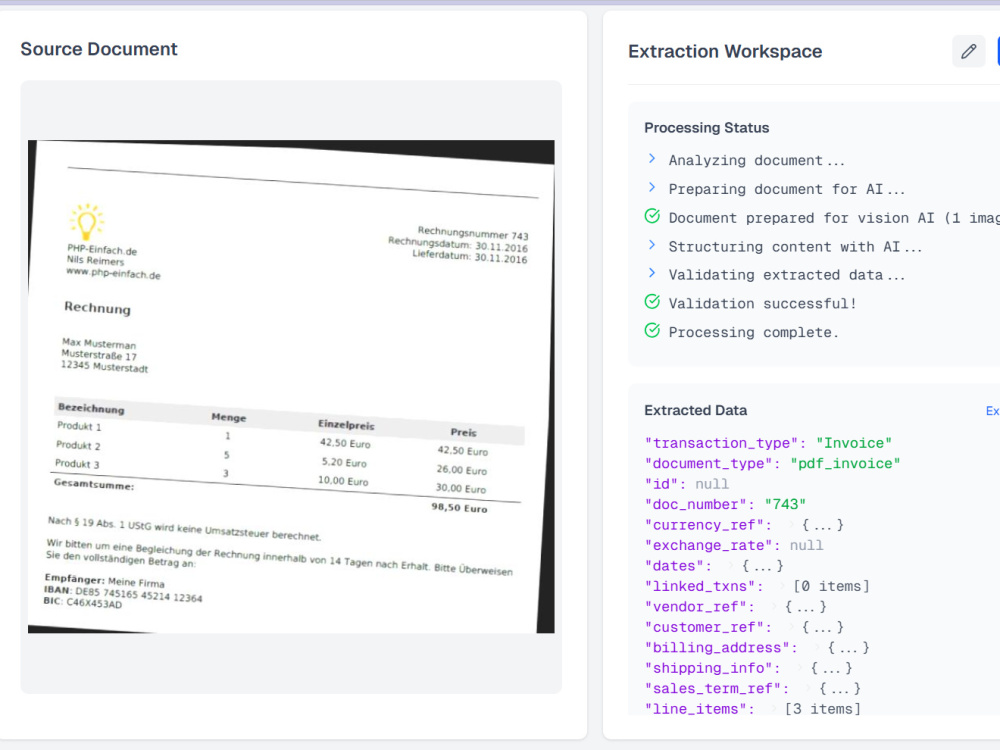The width and height of the screenshot is (1000, 750).
Task: Click chevron icon beside Preparing document for AI
Action: pos(652,187)
